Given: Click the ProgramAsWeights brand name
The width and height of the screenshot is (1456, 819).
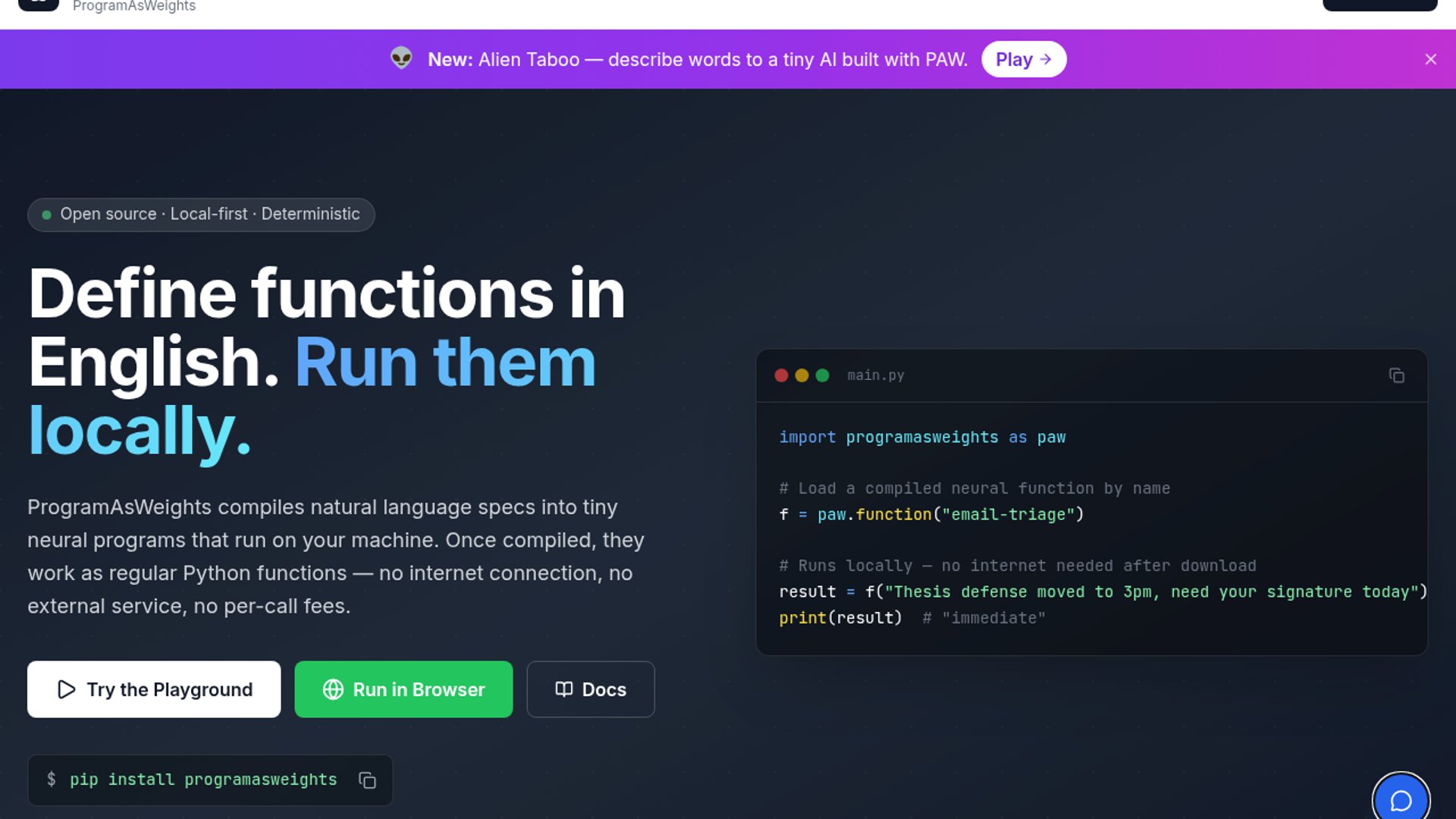Looking at the screenshot, I should (x=134, y=6).
